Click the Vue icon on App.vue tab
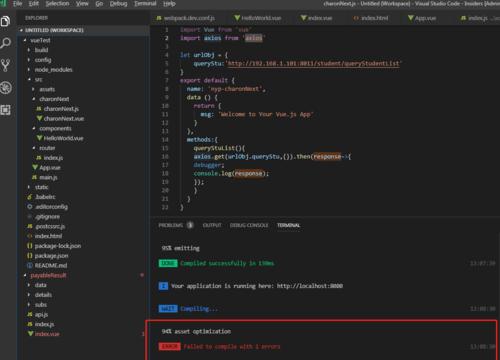Image resolution: width=500 pixels, height=360 pixels. coord(411,18)
